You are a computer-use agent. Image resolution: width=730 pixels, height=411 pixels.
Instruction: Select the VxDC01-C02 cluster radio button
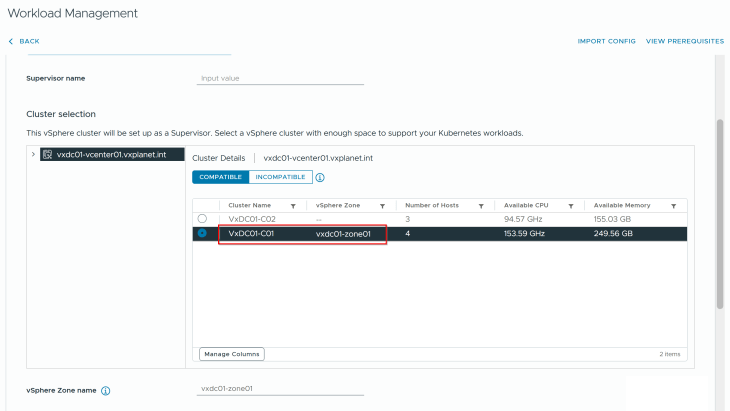[x=203, y=218]
